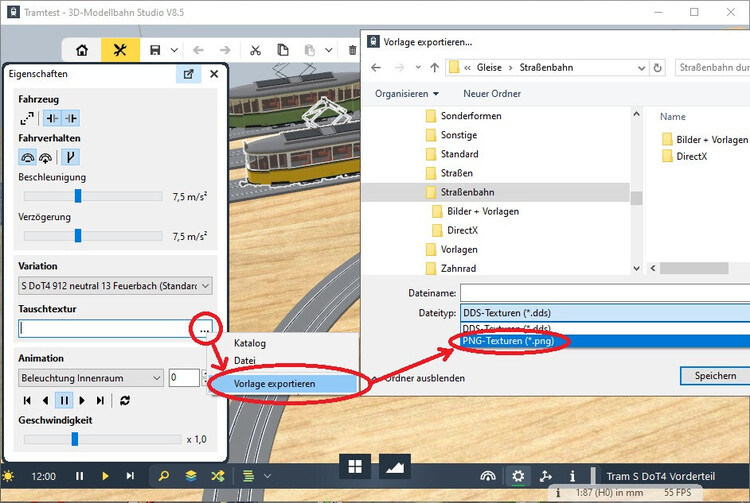Open the Variation dropdown

[115, 286]
